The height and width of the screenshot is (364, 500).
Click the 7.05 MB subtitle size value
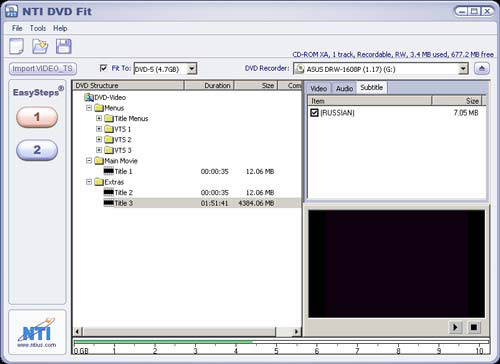pyautogui.click(x=466, y=113)
